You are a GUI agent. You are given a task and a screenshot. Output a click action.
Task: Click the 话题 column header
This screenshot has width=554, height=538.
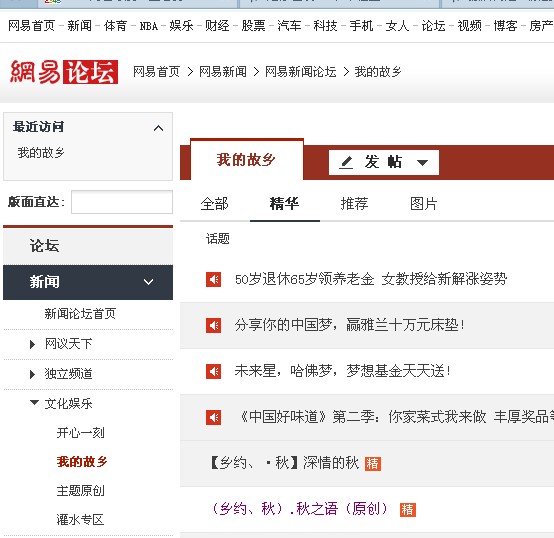point(218,239)
